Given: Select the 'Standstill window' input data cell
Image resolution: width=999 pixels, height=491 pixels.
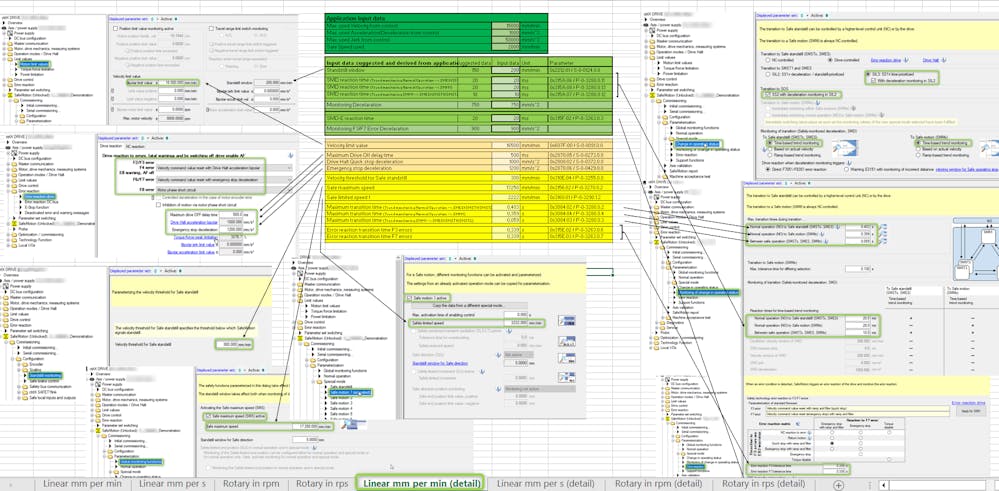Looking at the screenshot, I should [505, 69].
